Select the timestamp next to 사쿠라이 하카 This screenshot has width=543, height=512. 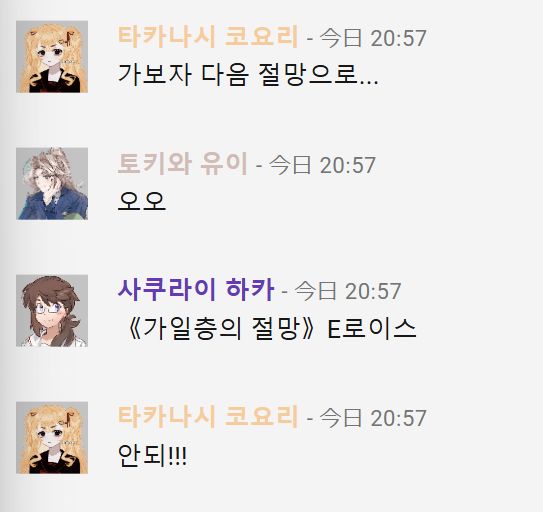coord(348,291)
